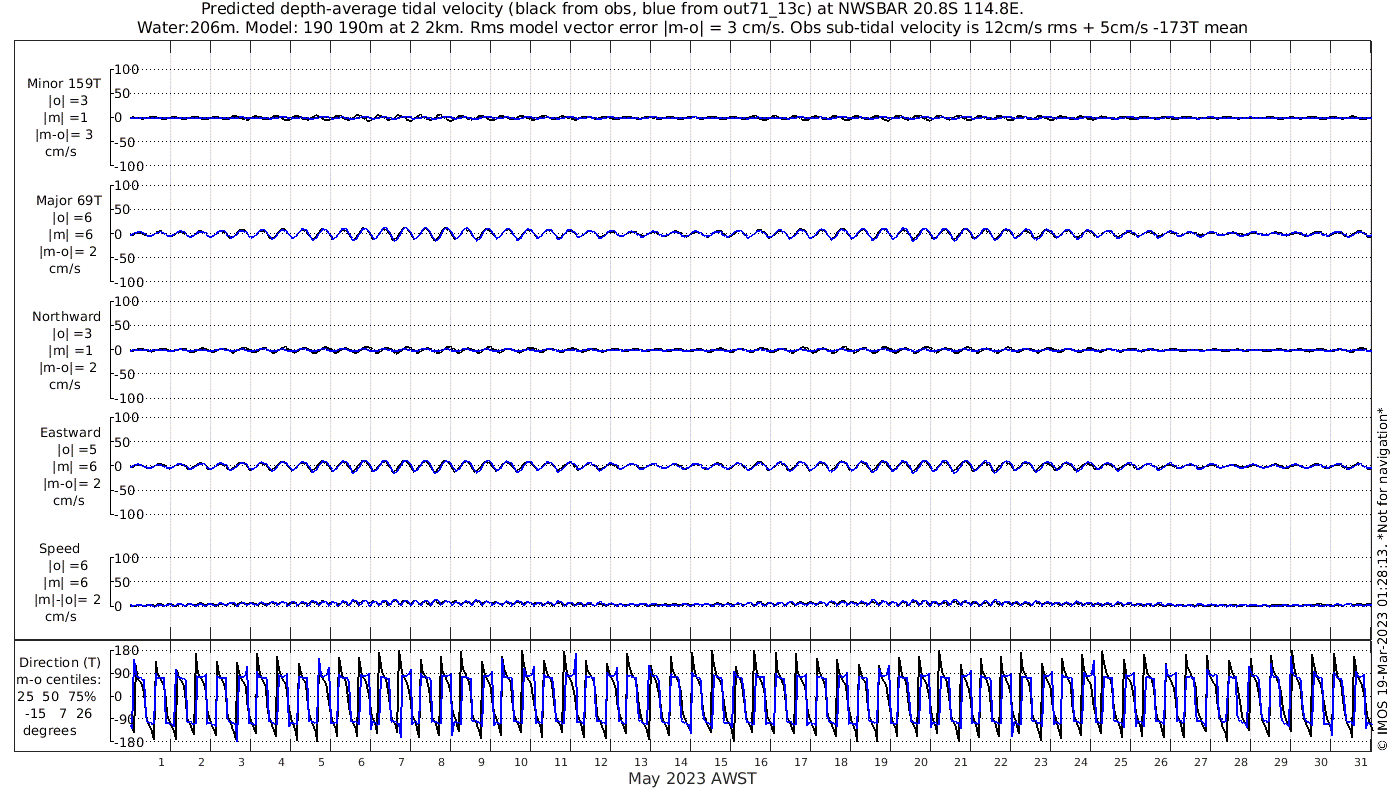
Task: Click the 'May 2023 AWST' axis title
Action: [692, 779]
